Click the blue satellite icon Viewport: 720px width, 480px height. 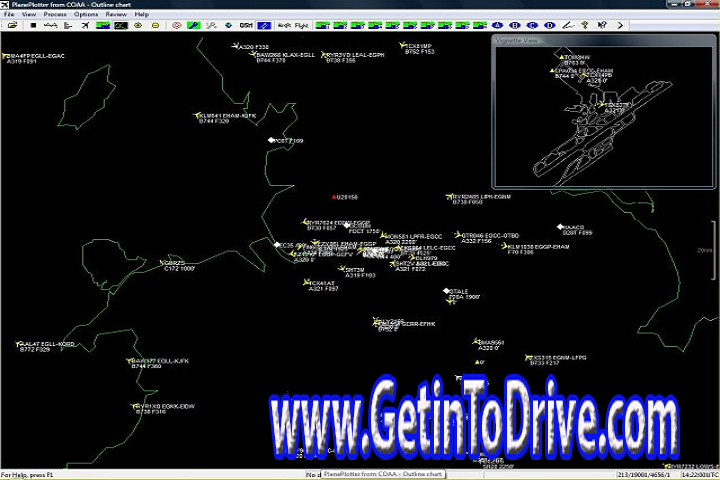tap(264, 25)
